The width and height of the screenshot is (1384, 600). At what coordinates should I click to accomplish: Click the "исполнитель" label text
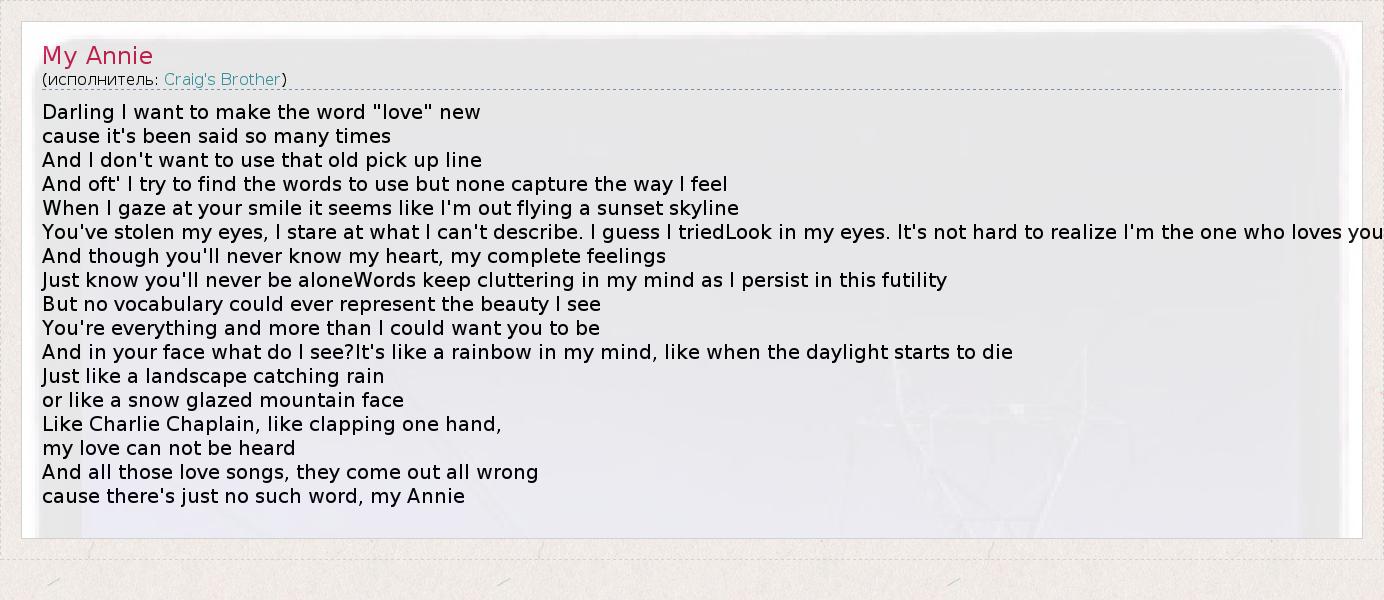pos(102,79)
